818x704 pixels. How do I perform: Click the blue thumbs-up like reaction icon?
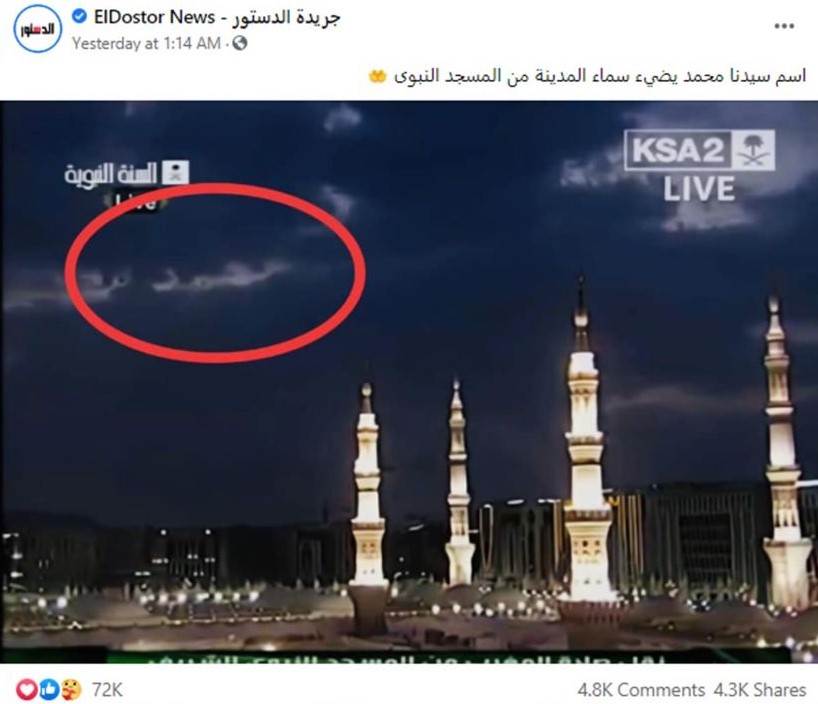coord(49,690)
